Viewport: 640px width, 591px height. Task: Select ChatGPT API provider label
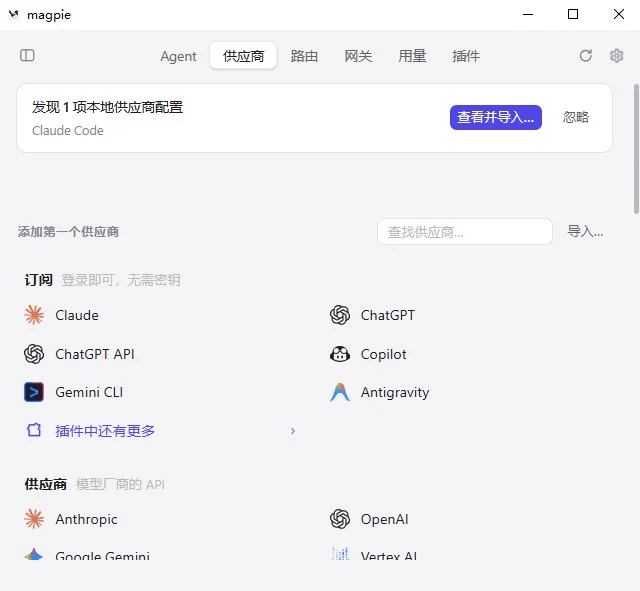tap(95, 354)
